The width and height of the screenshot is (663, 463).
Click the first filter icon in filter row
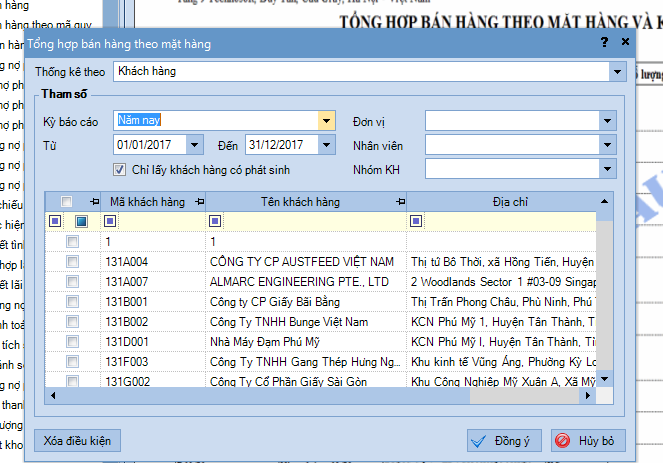coord(55,221)
